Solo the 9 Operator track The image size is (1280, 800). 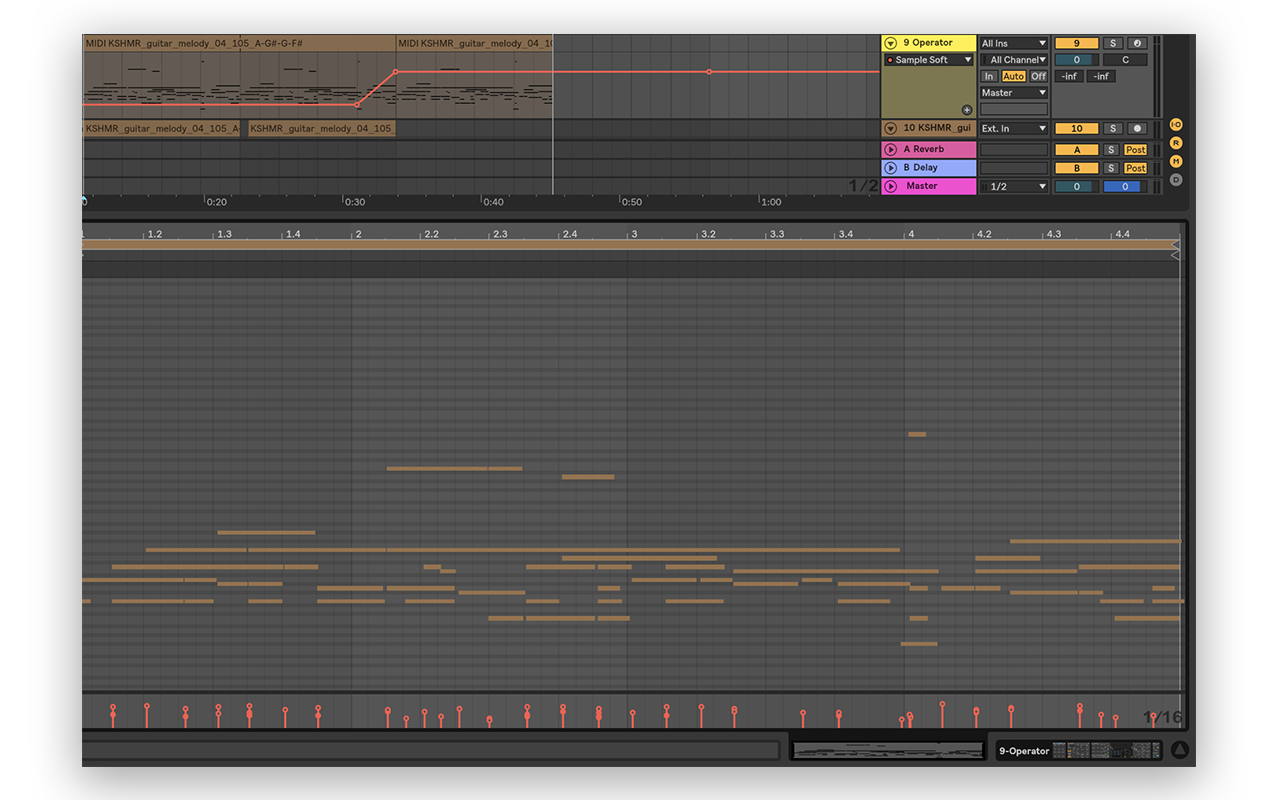[1112, 43]
